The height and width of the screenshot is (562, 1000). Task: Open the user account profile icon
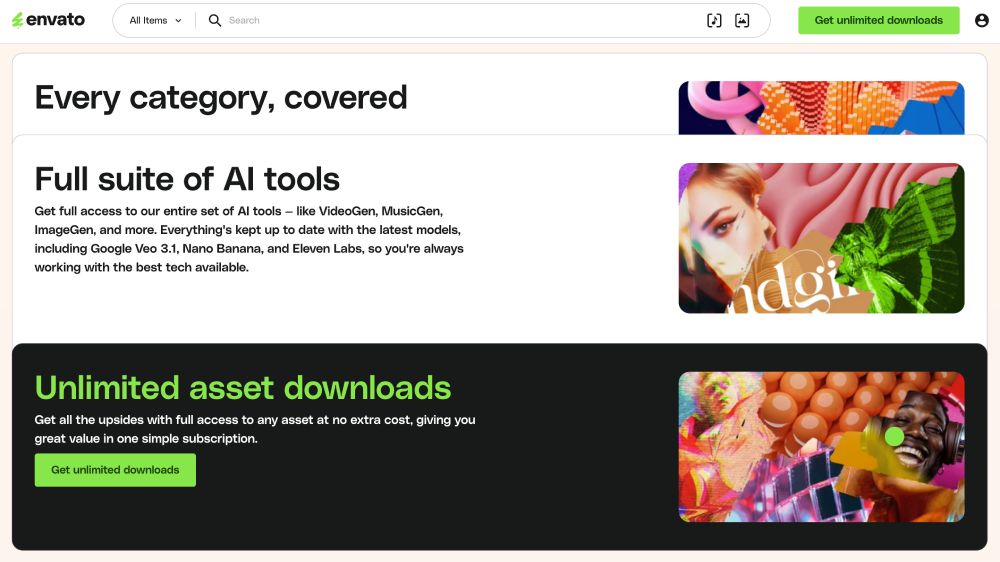[982, 20]
